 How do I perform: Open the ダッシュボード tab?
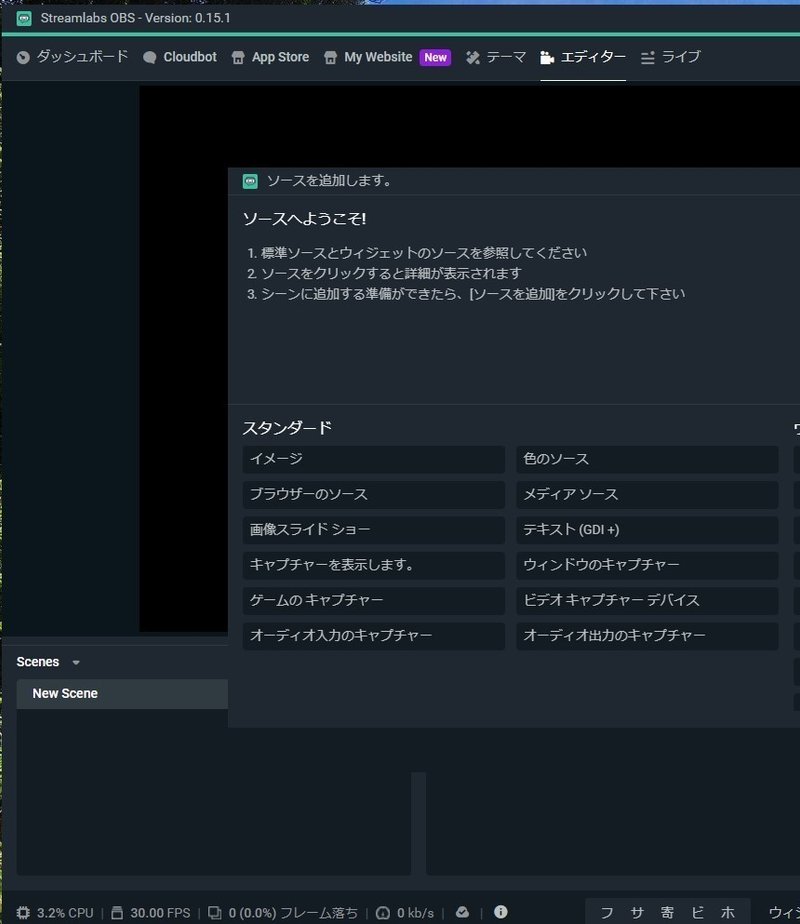point(72,57)
